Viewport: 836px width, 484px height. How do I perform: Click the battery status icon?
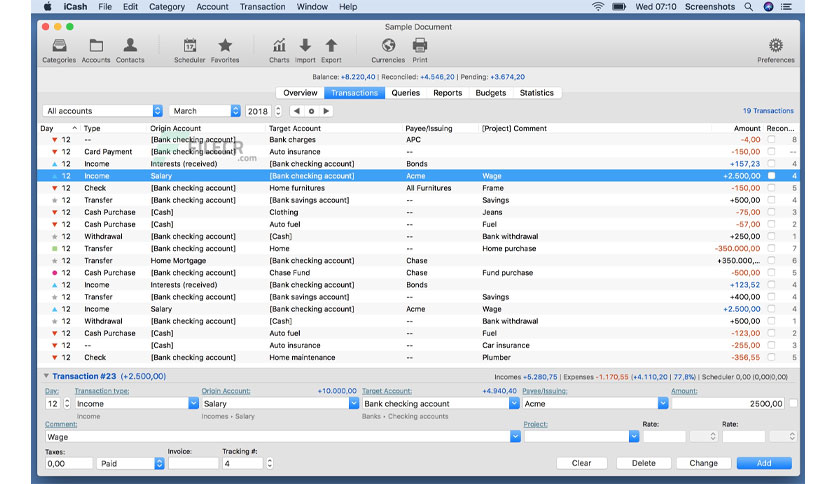pos(618,7)
